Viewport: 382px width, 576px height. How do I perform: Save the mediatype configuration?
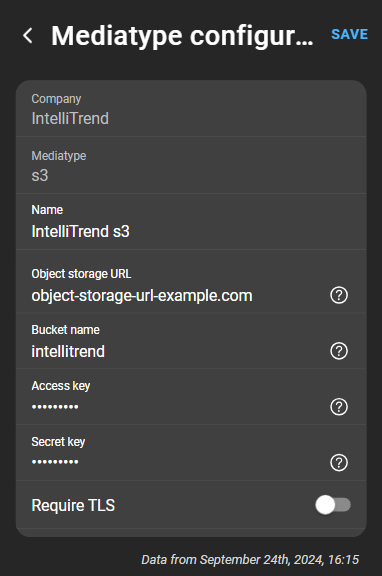click(x=349, y=34)
